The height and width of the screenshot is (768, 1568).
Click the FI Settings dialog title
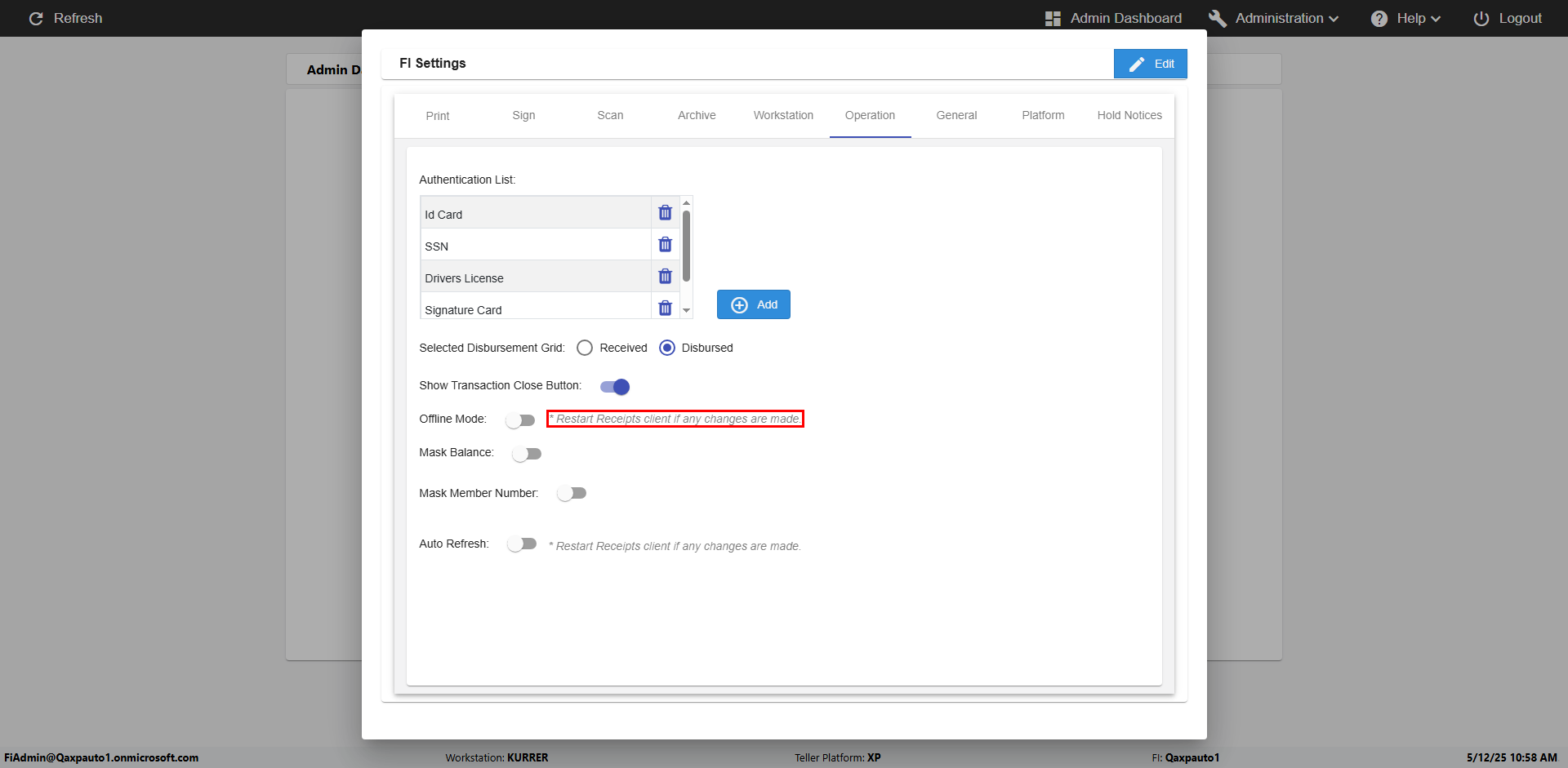(x=433, y=64)
